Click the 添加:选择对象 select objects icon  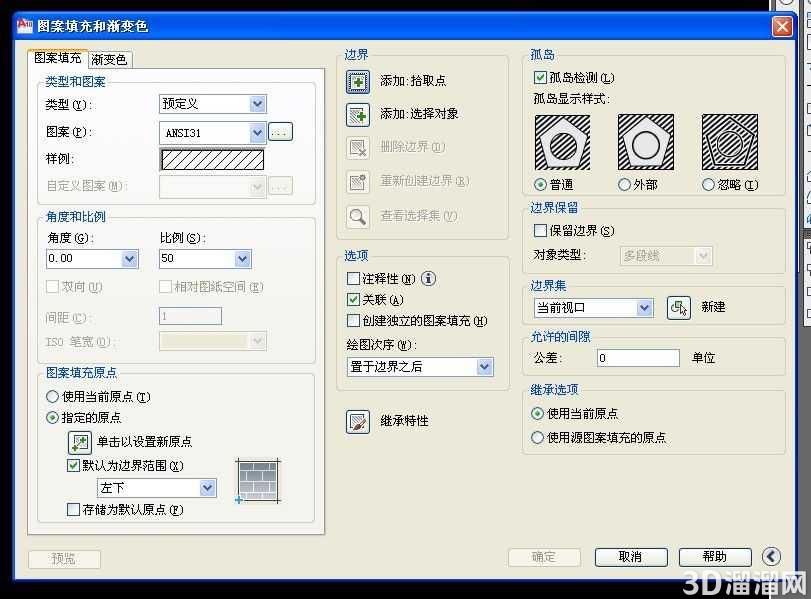[x=358, y=115]
